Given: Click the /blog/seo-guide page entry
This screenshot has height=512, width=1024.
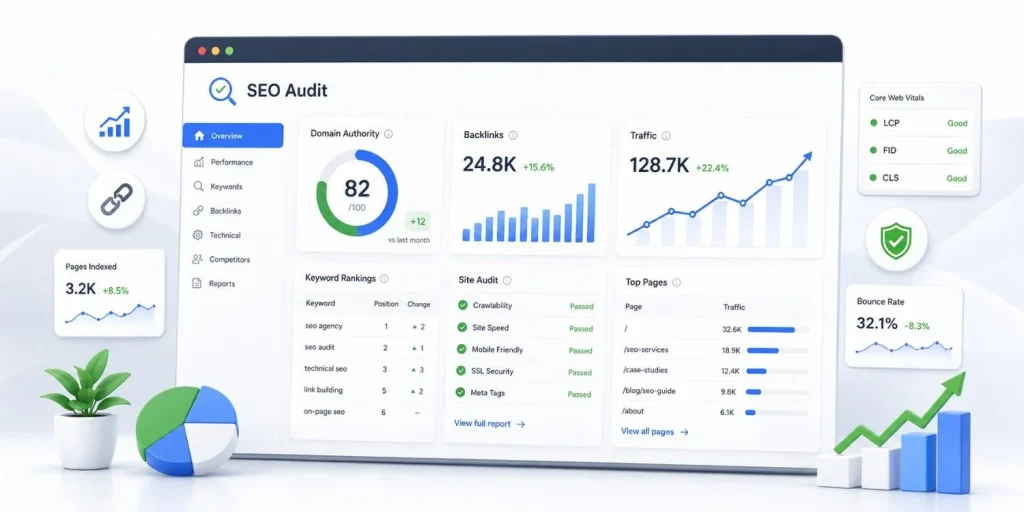Looking at the screenshot, I should (648, 391).
